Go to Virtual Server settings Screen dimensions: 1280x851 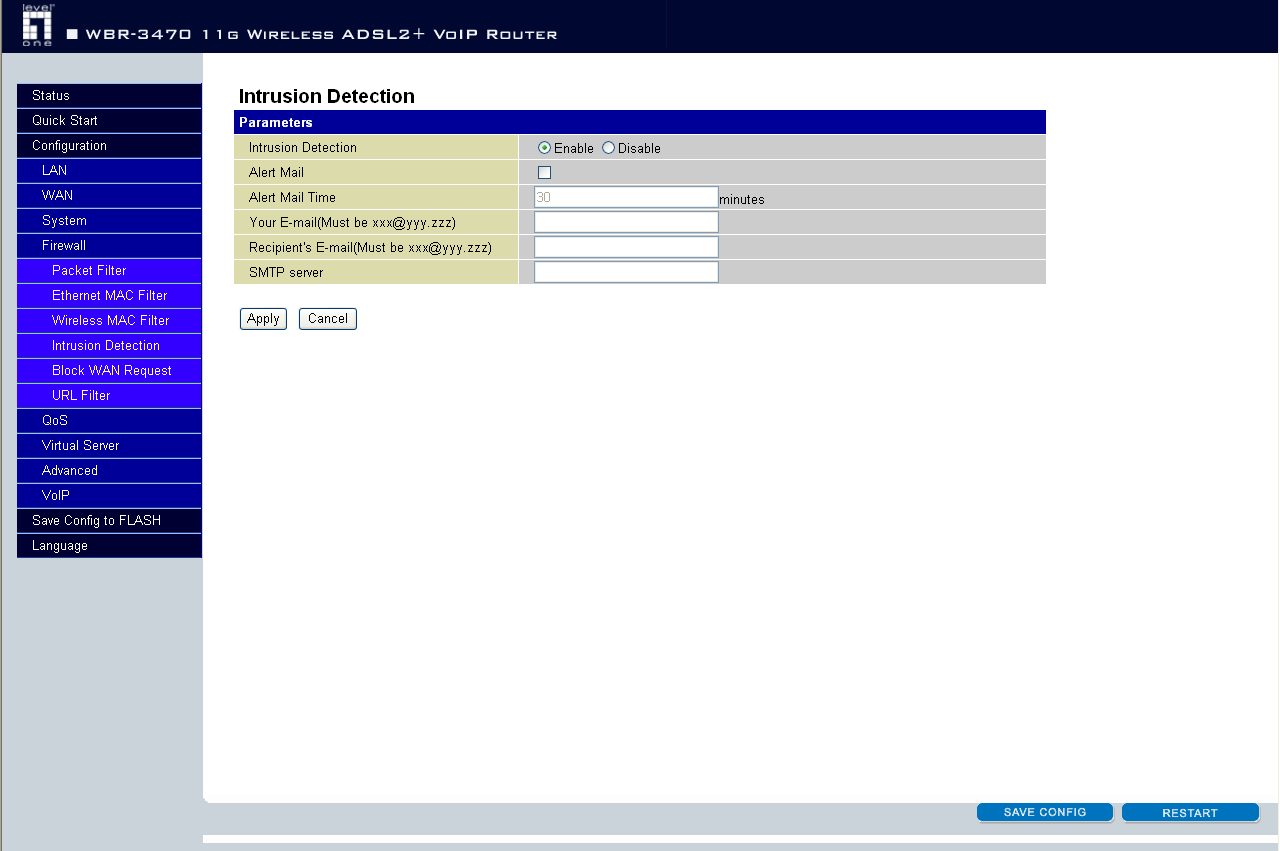coord(109,446)
